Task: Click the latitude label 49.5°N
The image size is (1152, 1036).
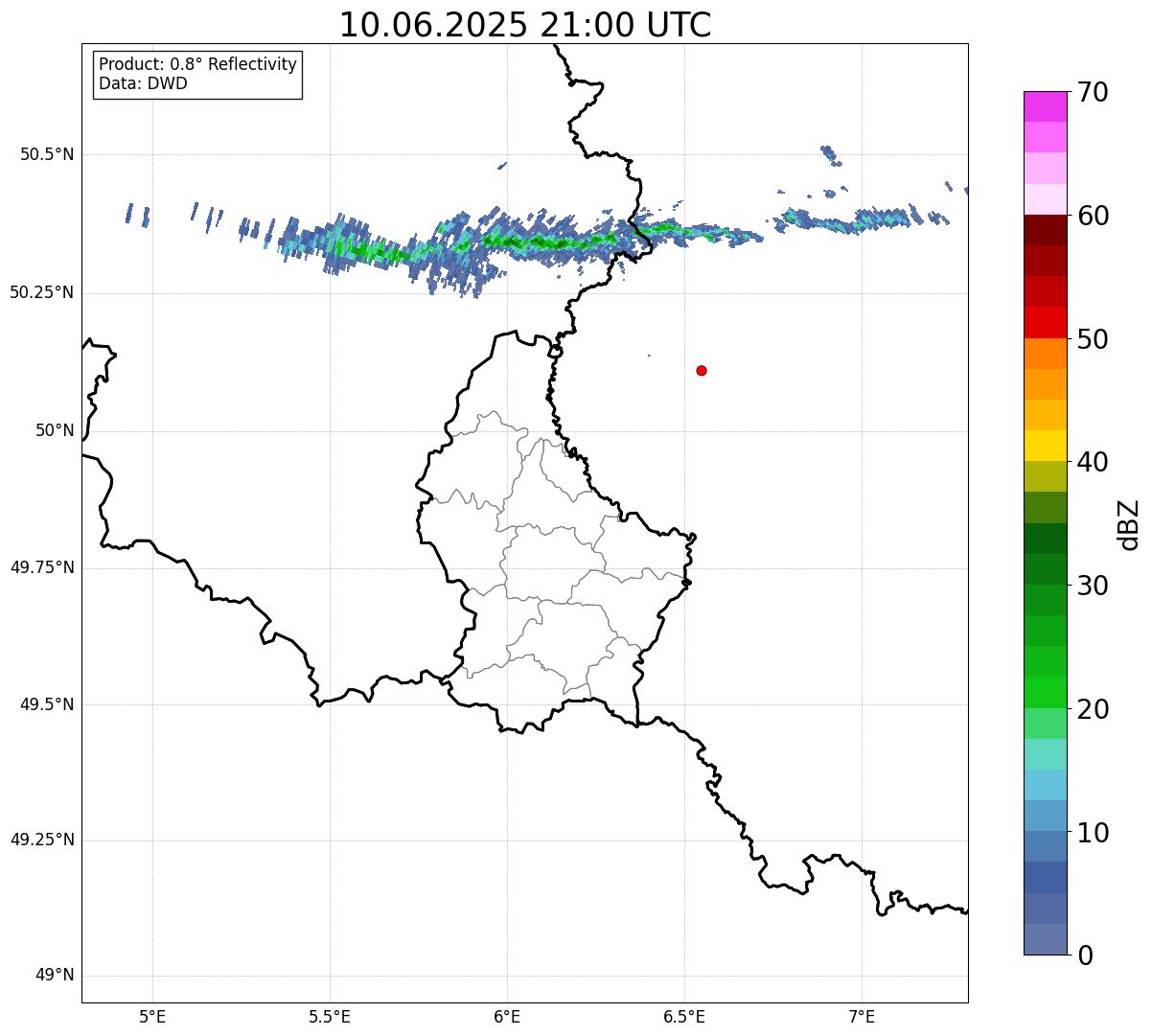Action: click(47, 704)
